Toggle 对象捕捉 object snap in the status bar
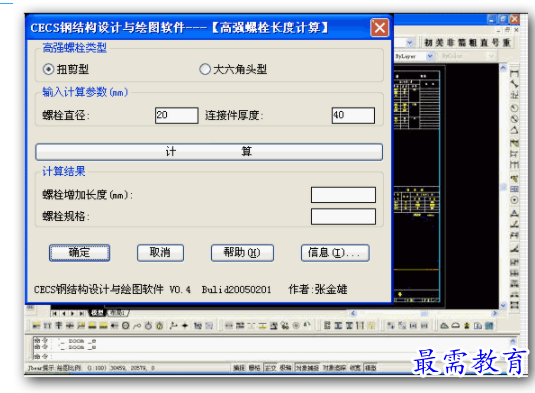The width and height of the screenshot is (535, 393). 307,368
